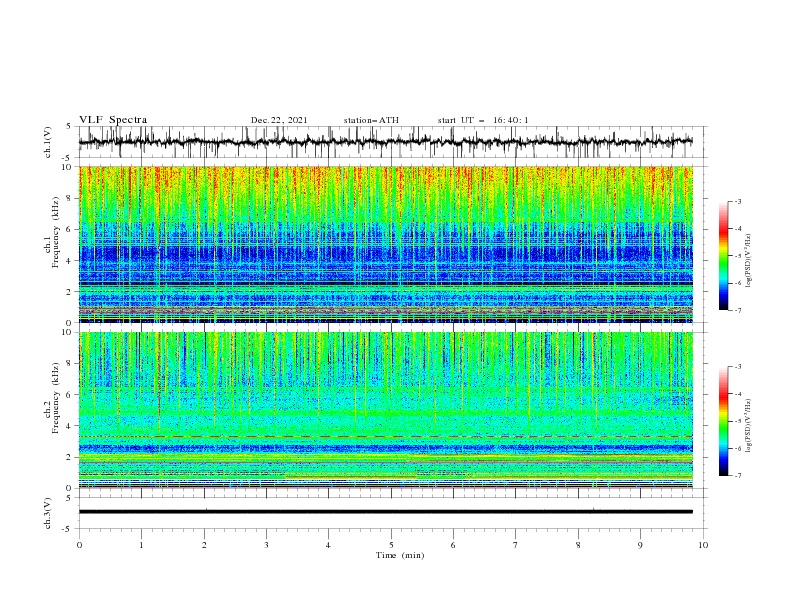Screen dimensions: 792x612
Task: Click the "6" tick on the time axis
Action: [x=453, y=545]
